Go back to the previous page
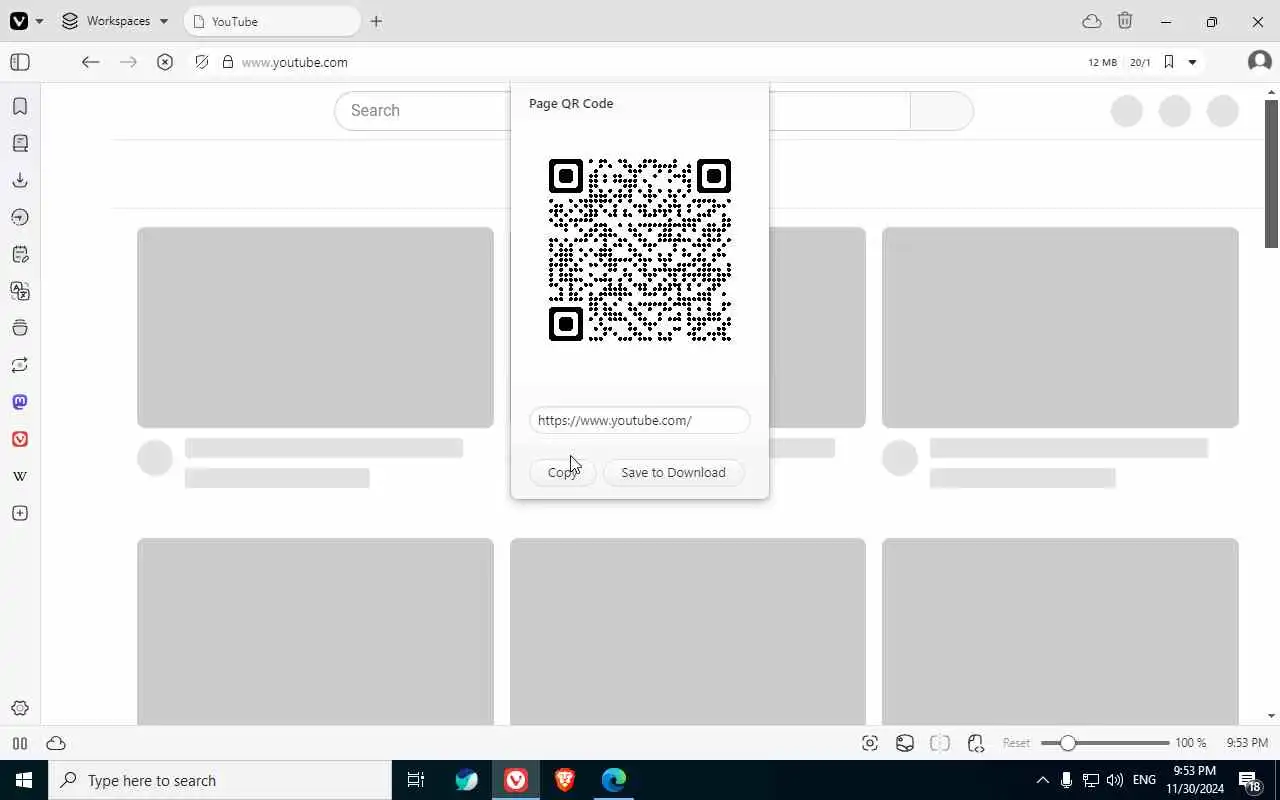The height and width of the screenshot is (800, 1280). click(x=90, y=62)
